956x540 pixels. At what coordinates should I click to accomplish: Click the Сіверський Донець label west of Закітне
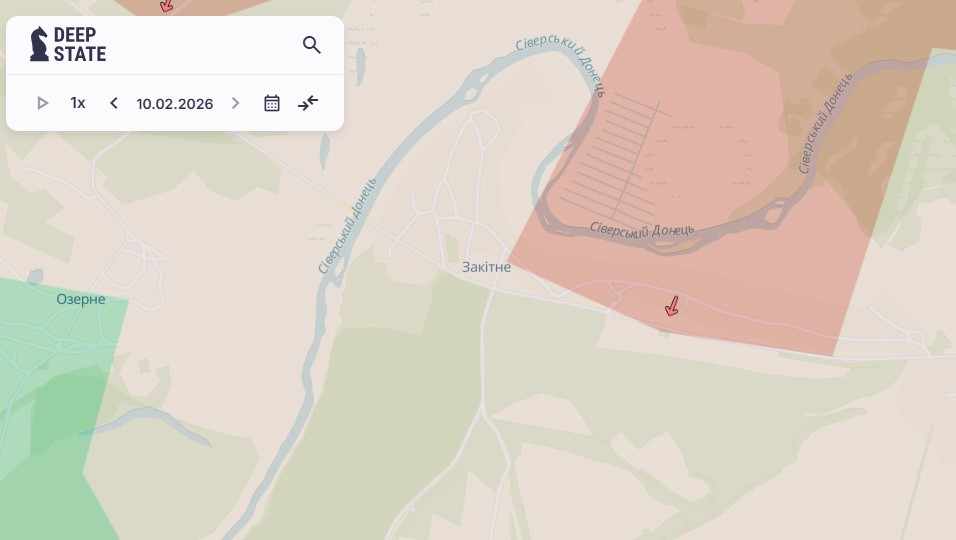pos(348,226)
